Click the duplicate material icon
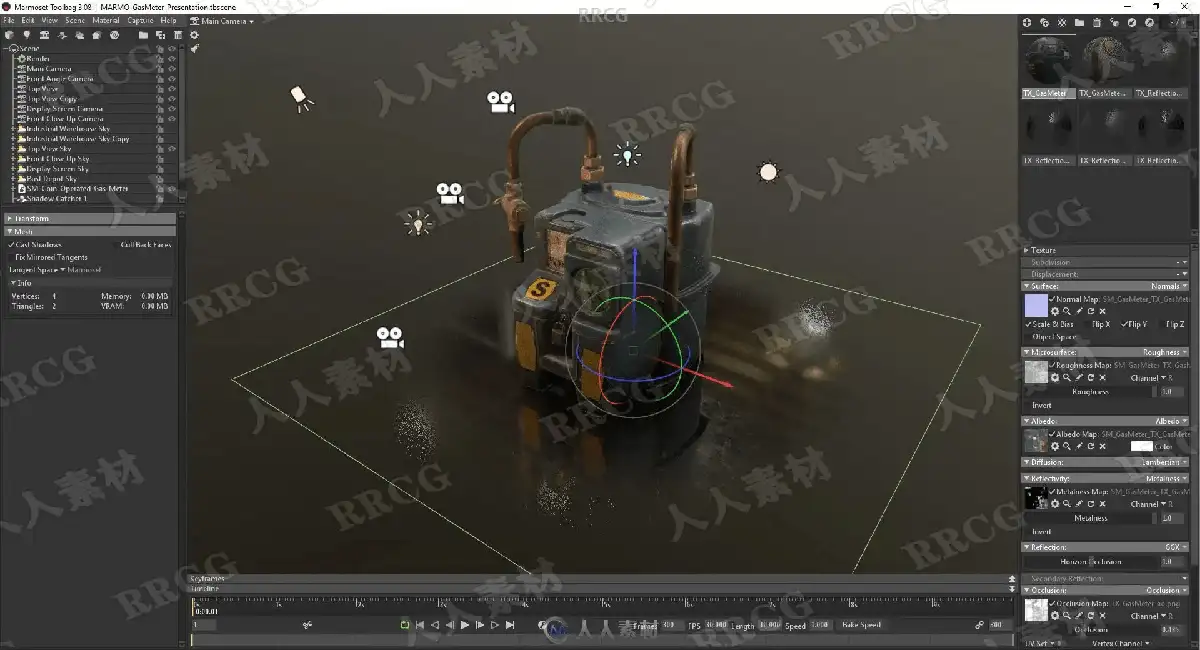Screen dimensions: 1200x650 point(1044,22)
